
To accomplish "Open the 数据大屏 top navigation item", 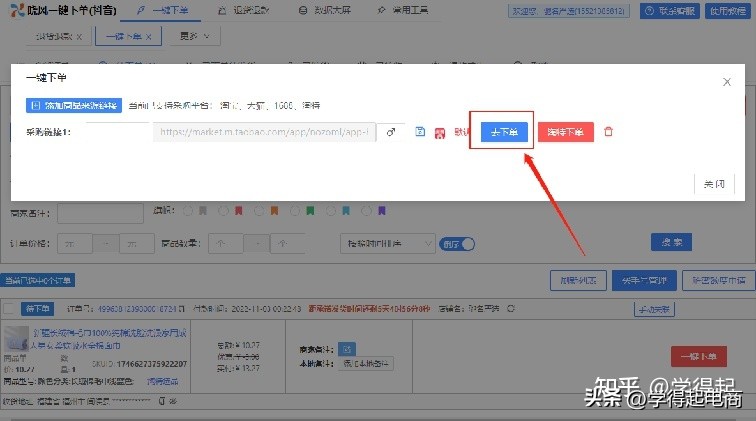I will point(324,10).
